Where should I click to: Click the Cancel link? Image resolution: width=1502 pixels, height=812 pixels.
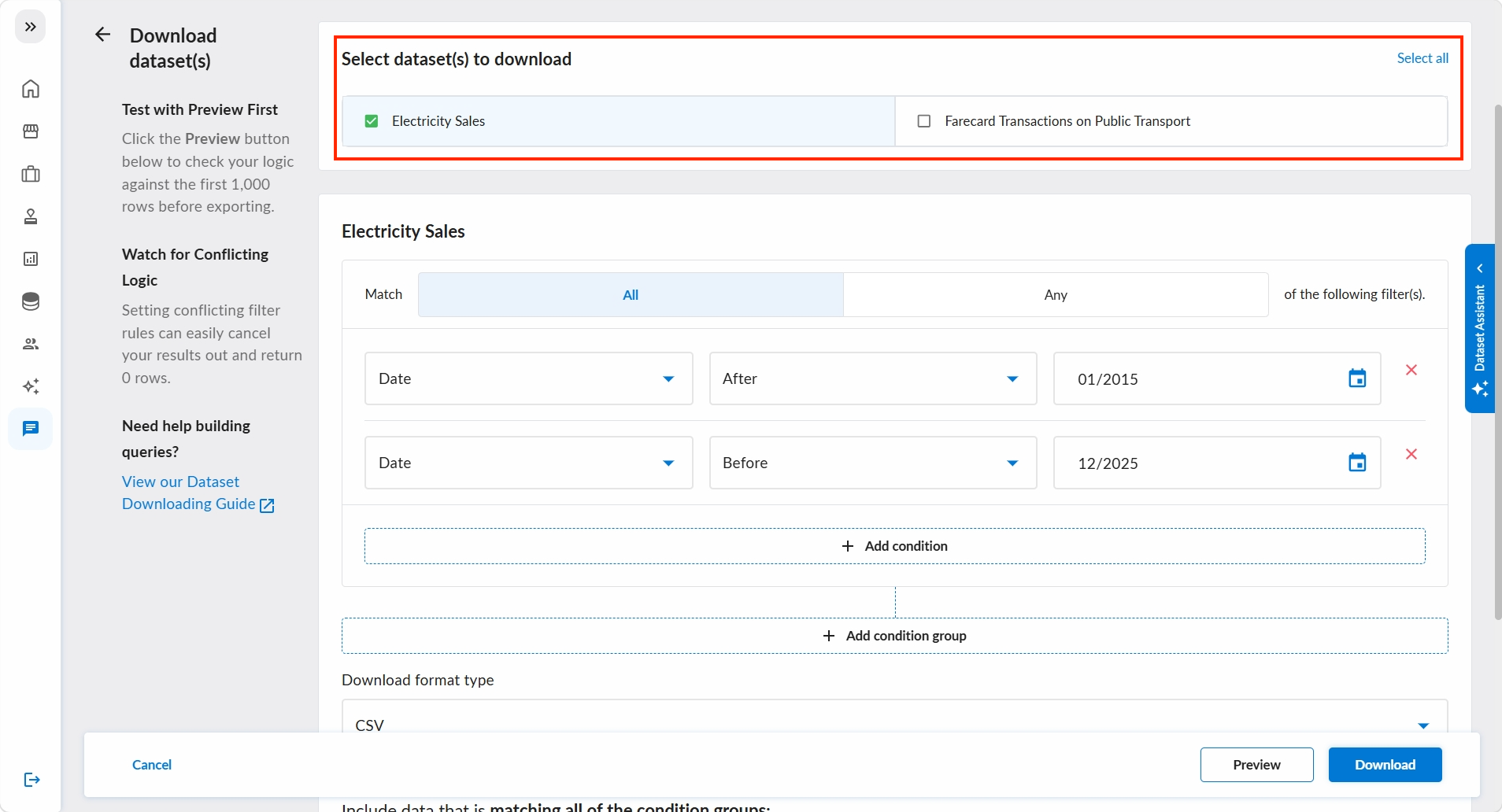(152, 765)
